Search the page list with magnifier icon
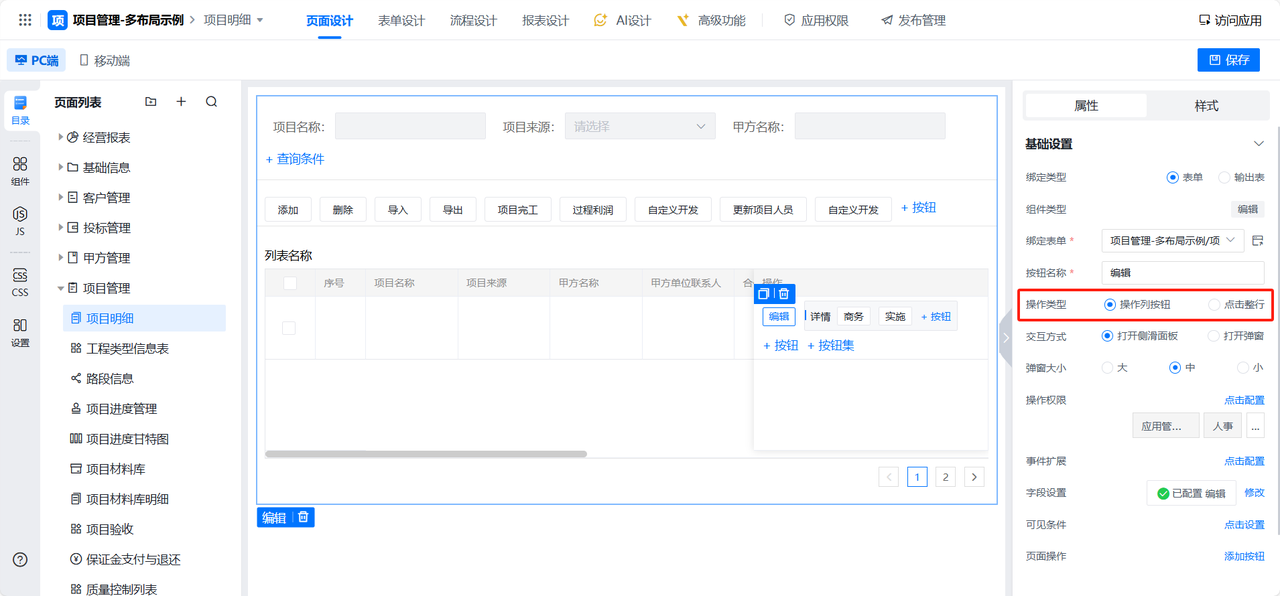1280x596 pixels. point(211,102)
